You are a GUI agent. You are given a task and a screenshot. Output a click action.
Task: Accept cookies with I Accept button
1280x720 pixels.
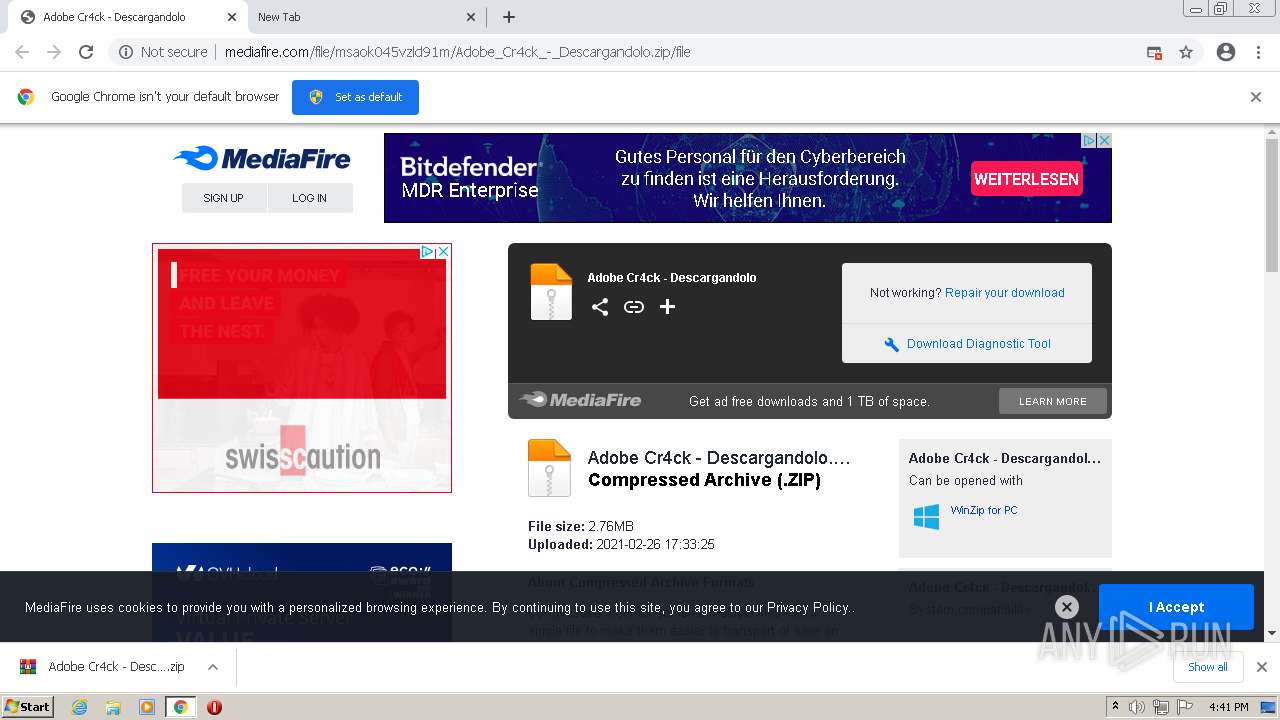pos(1176,607)
